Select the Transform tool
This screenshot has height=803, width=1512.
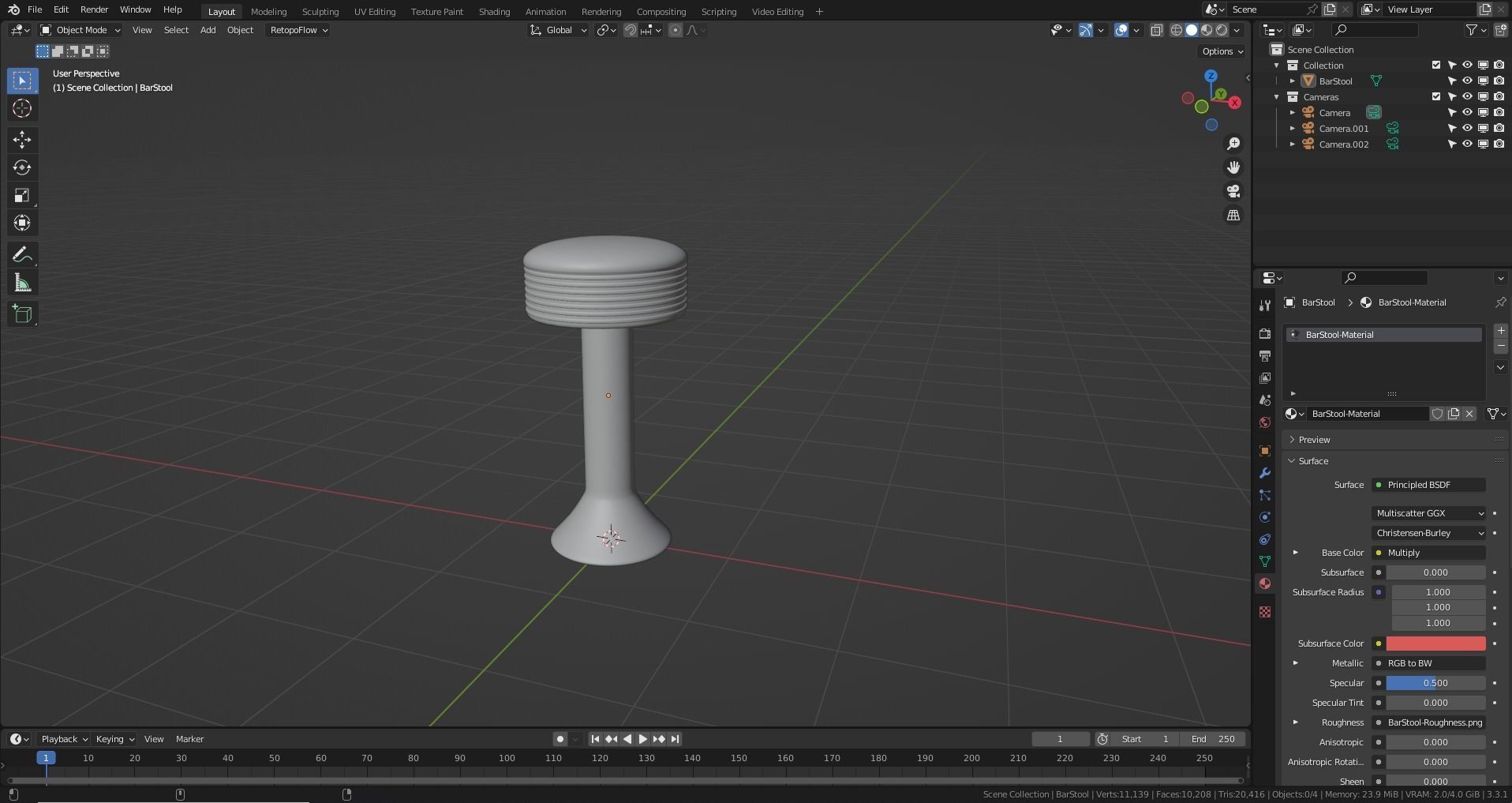point(22,223)
